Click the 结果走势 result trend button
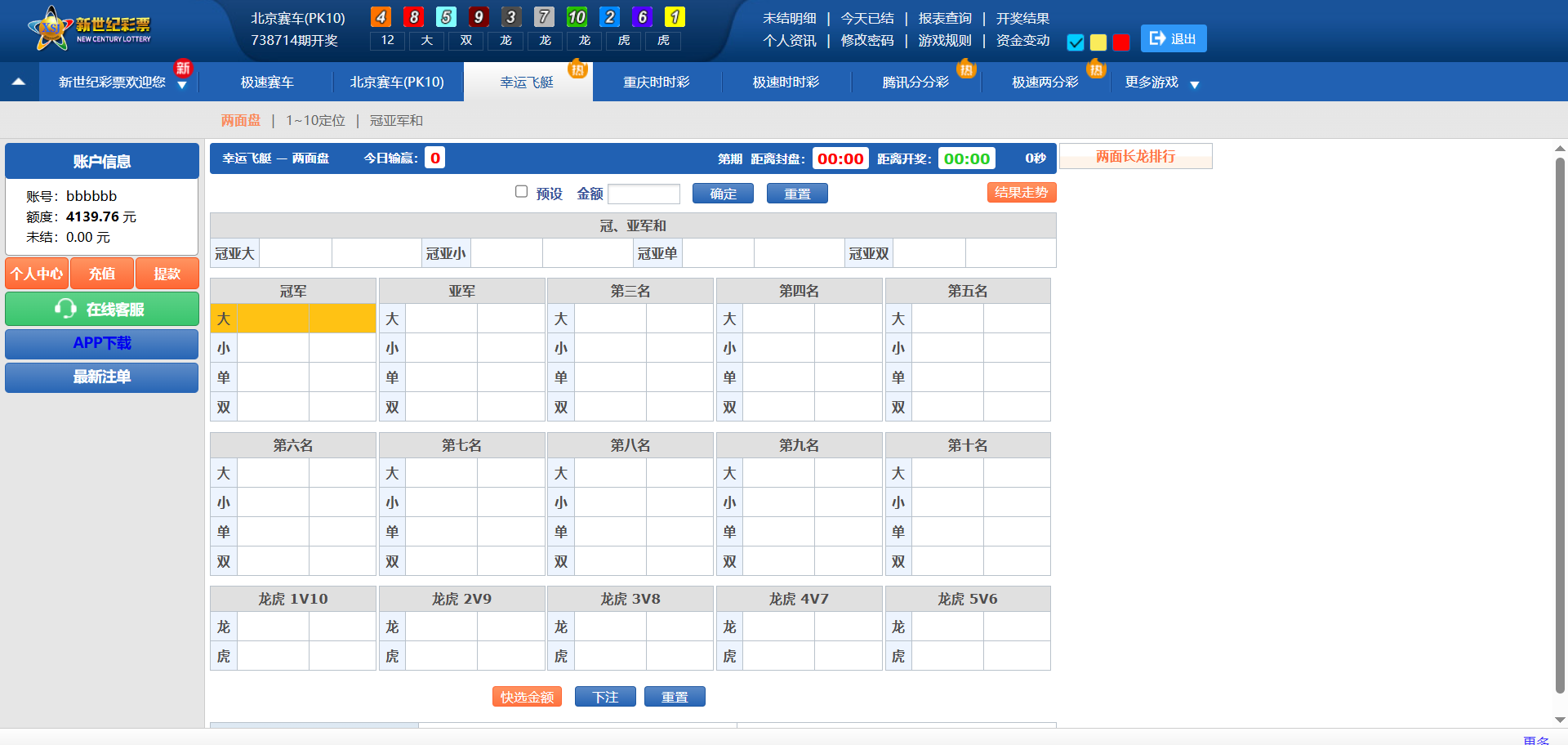Screen dimensions: 1568x745 click(x=1021, y=193)
